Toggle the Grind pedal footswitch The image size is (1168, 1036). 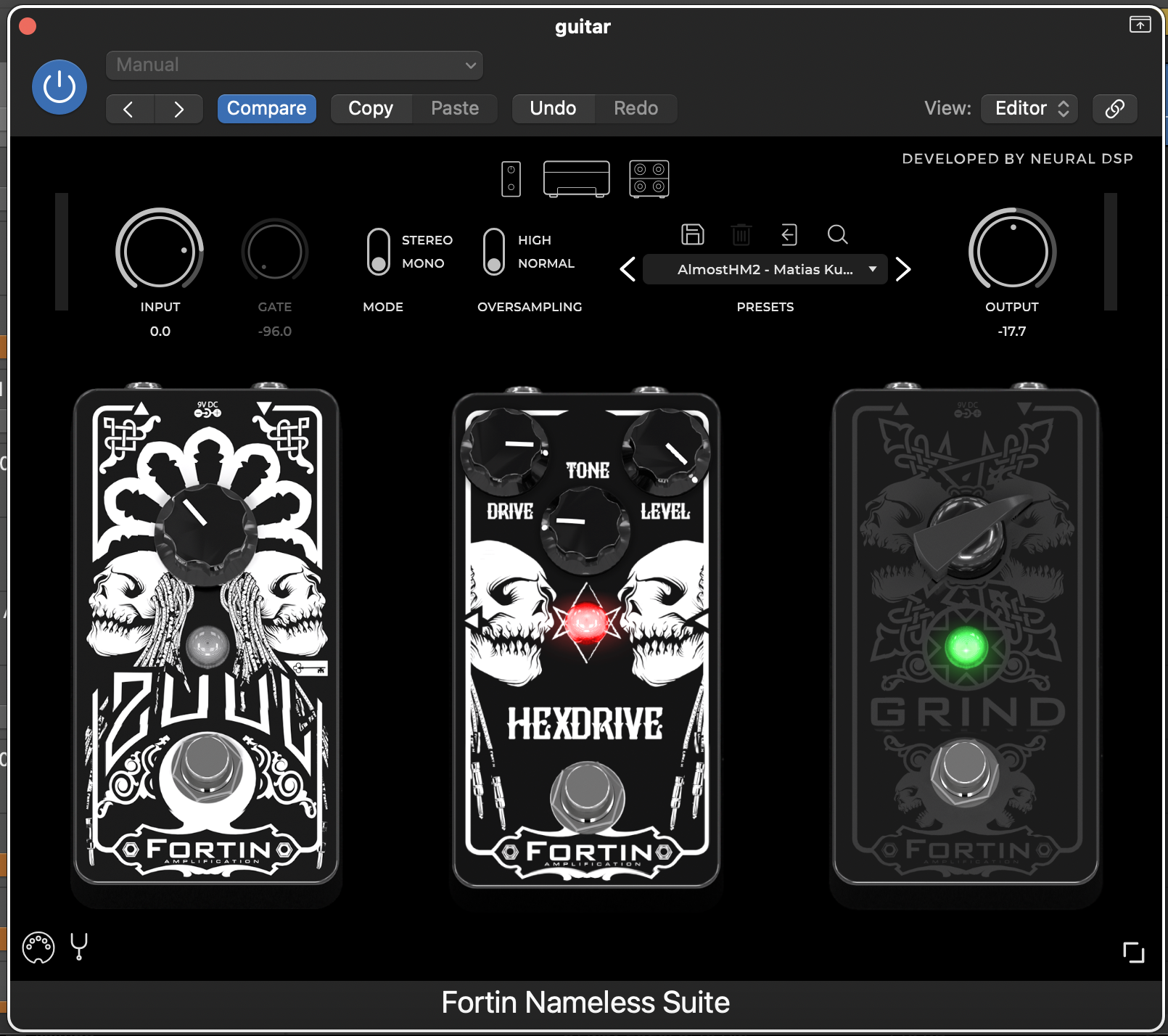[965, 771]
